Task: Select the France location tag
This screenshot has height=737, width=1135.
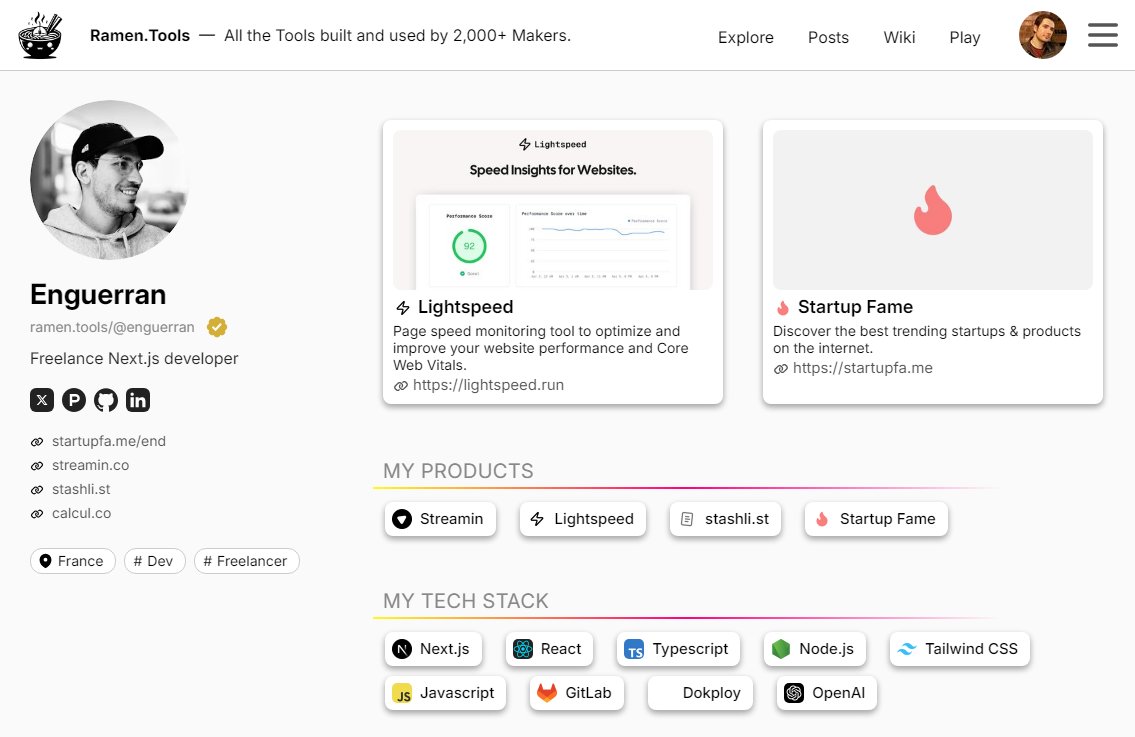Action: point(72,561)
